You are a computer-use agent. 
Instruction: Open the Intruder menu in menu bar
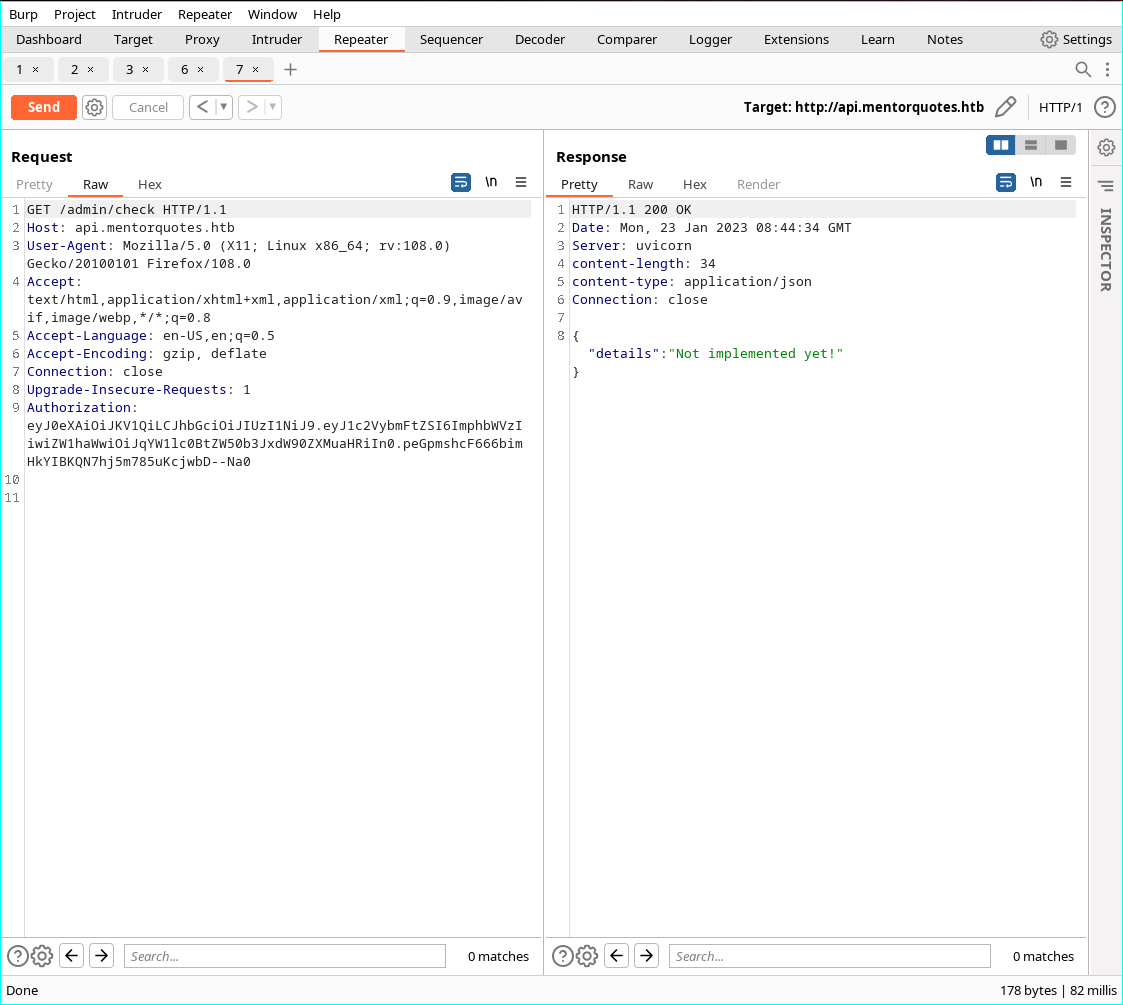[137, 14]
